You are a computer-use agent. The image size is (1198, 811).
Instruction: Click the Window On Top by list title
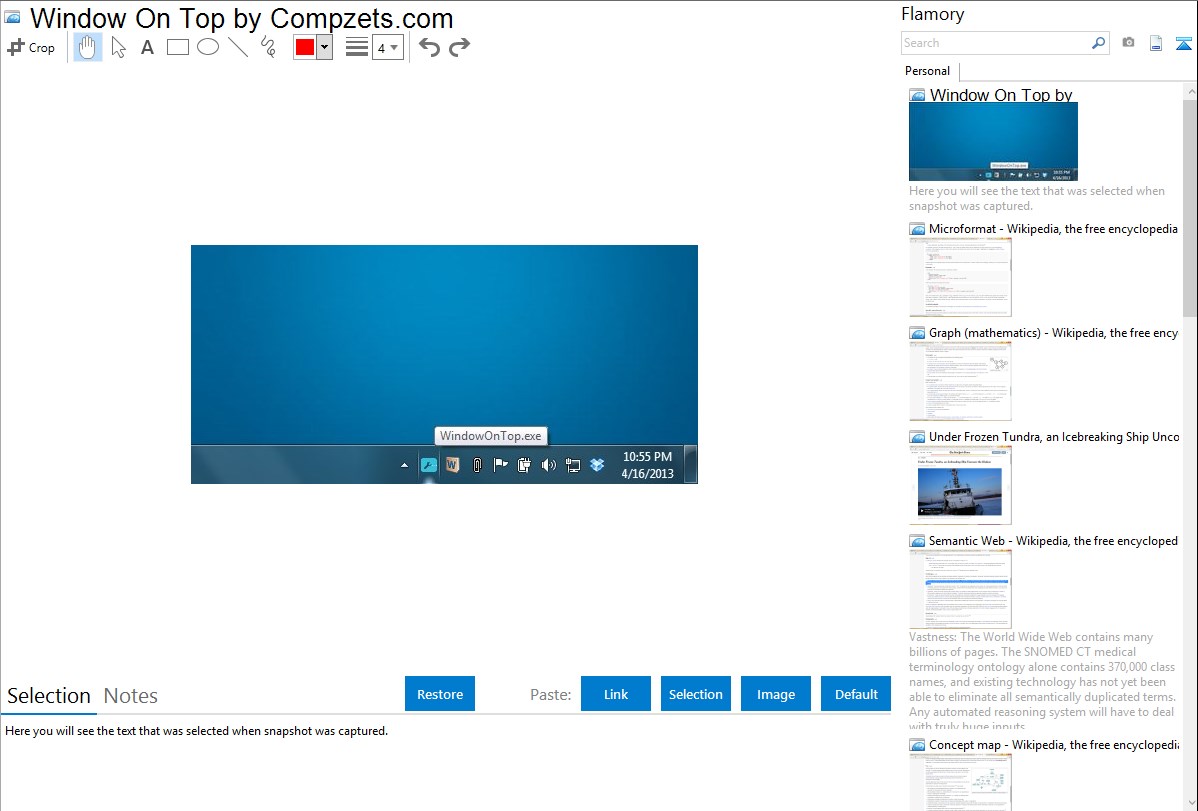click(x=1001, y=95)
